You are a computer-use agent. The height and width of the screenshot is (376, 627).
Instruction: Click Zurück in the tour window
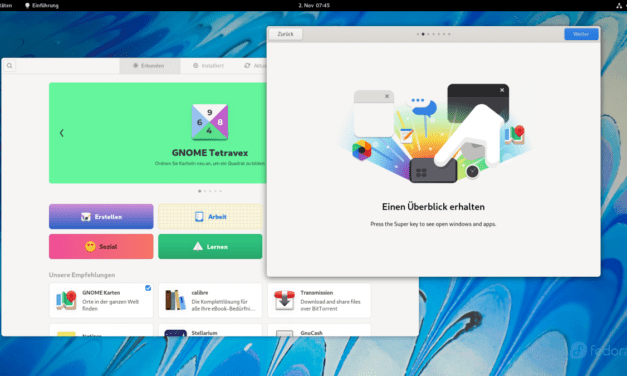click(286, 34)
